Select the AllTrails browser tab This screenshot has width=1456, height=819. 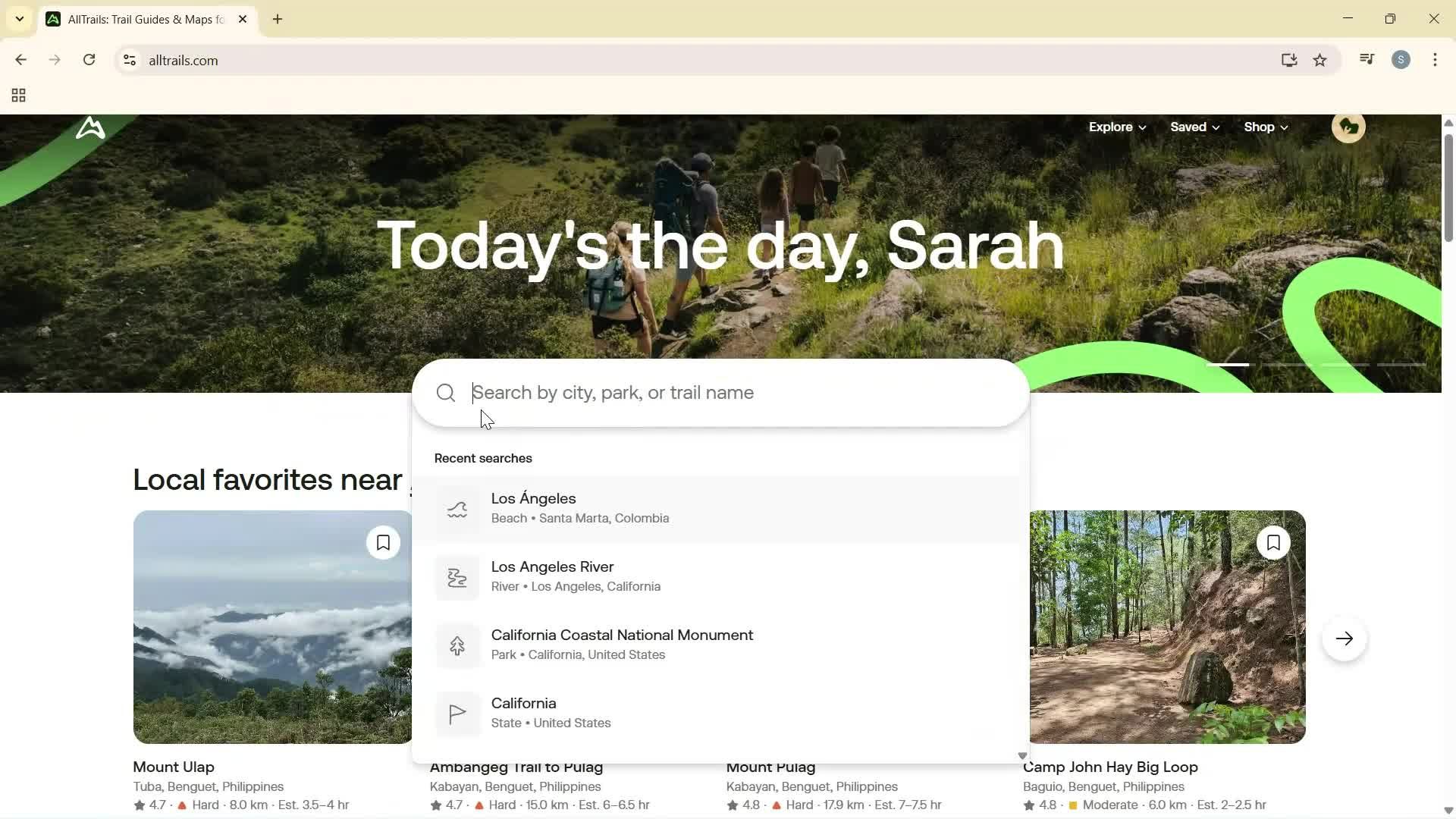pyautogui.click(x=136, y=19)
